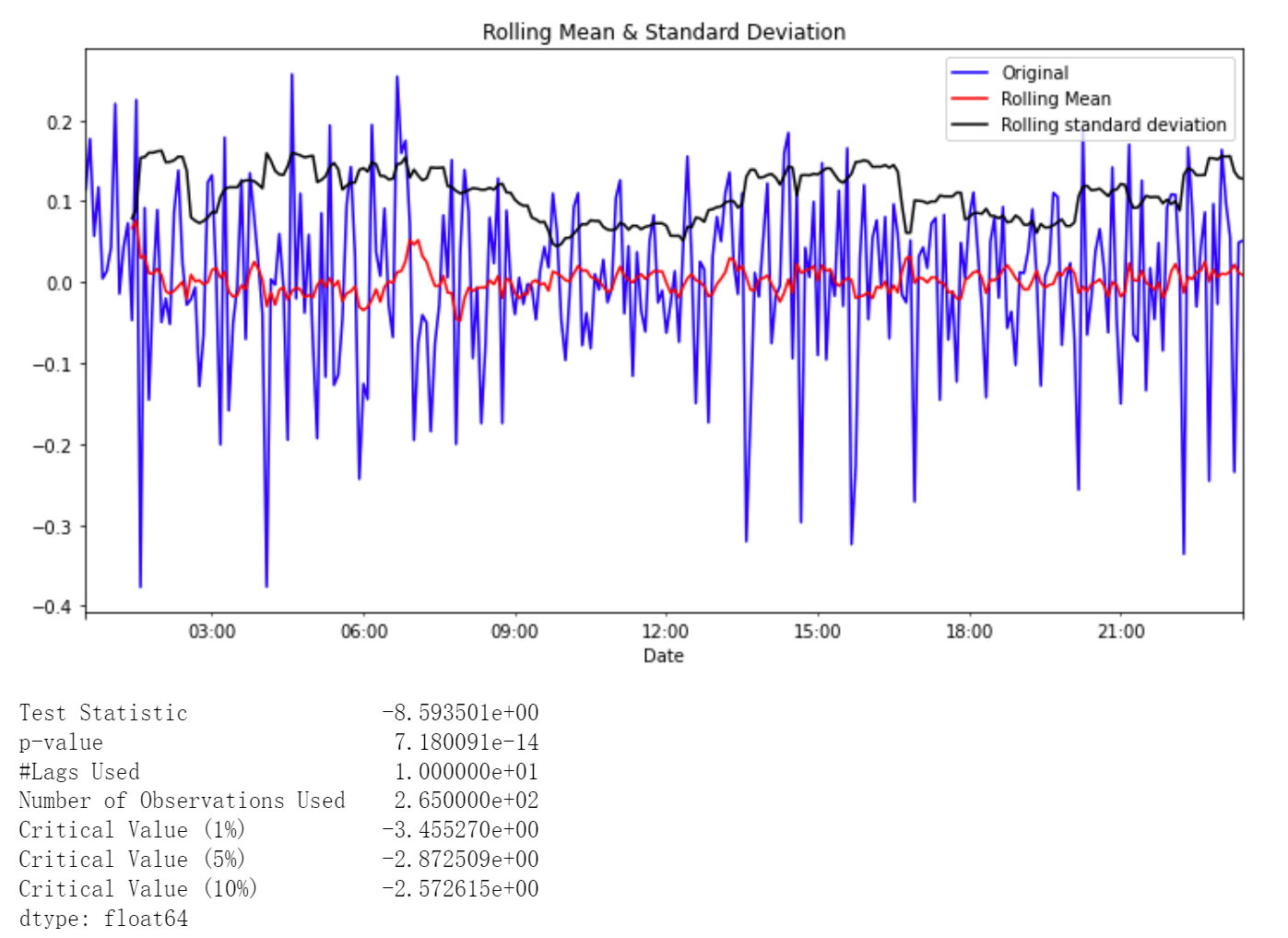Click the '#Lags Used' row label
The height and width of the screenshot is (938, 1288).
(x=79, y=772)
